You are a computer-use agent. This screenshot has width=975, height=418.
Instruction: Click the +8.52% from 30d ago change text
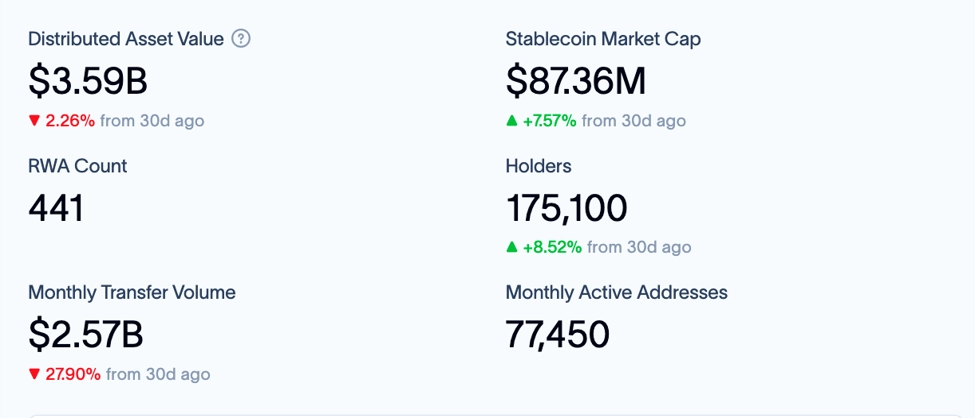(599, 248)
